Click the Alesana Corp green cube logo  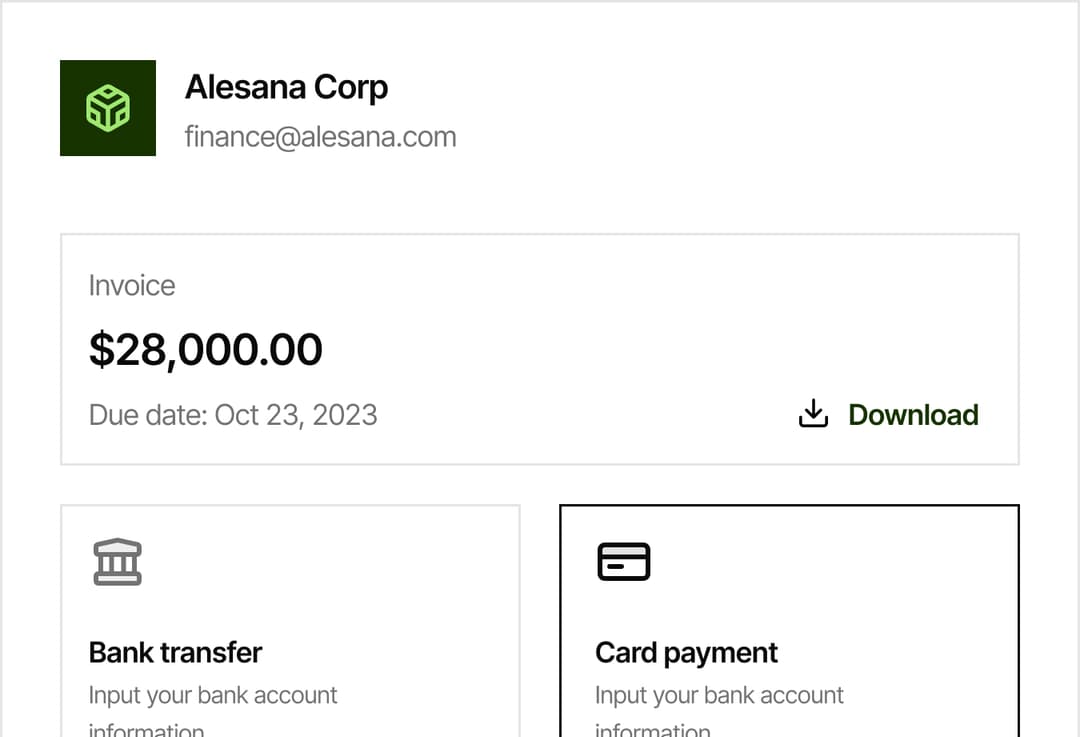click(x=108, y=108)
